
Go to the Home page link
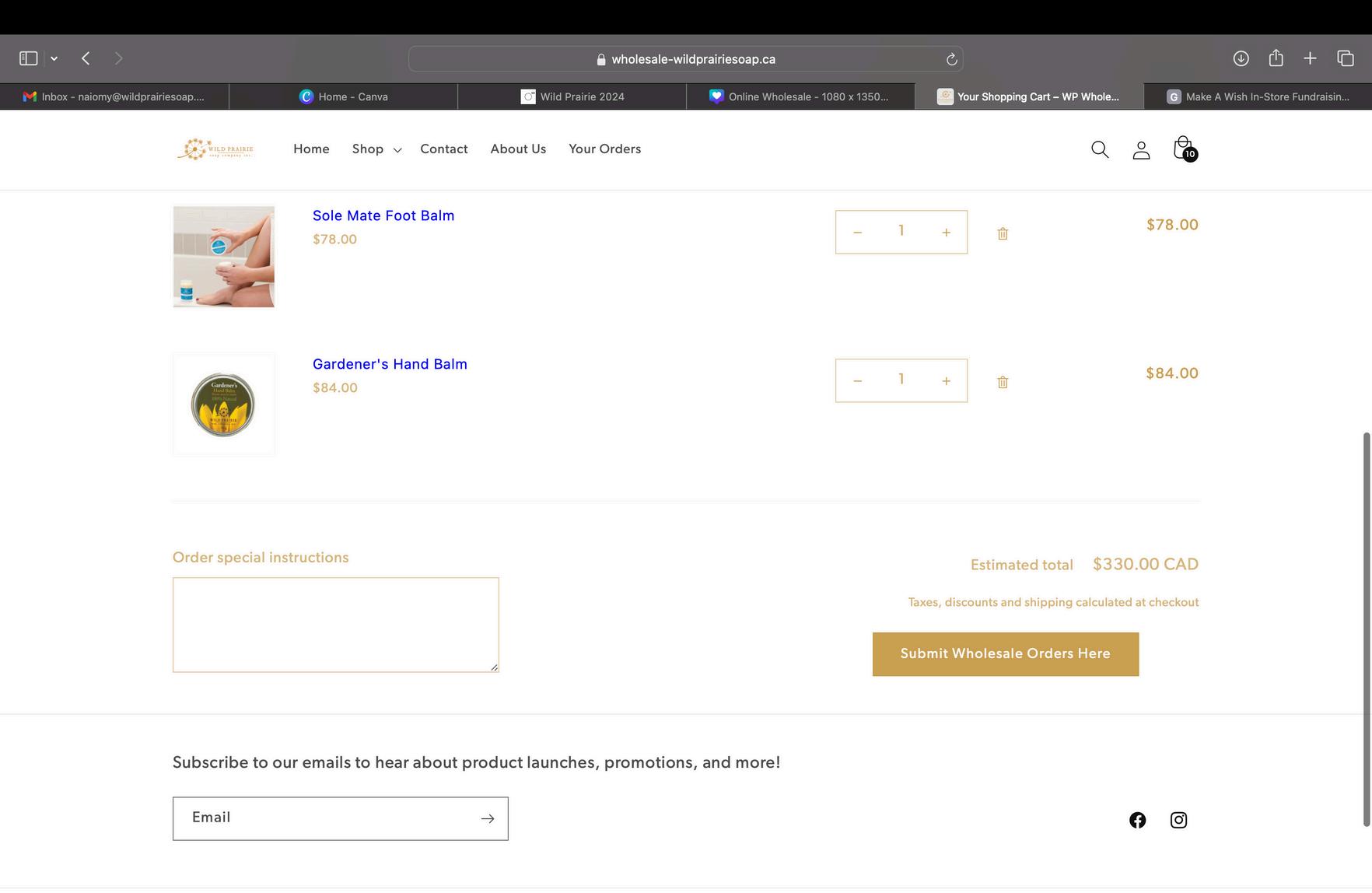coord(311,149)
